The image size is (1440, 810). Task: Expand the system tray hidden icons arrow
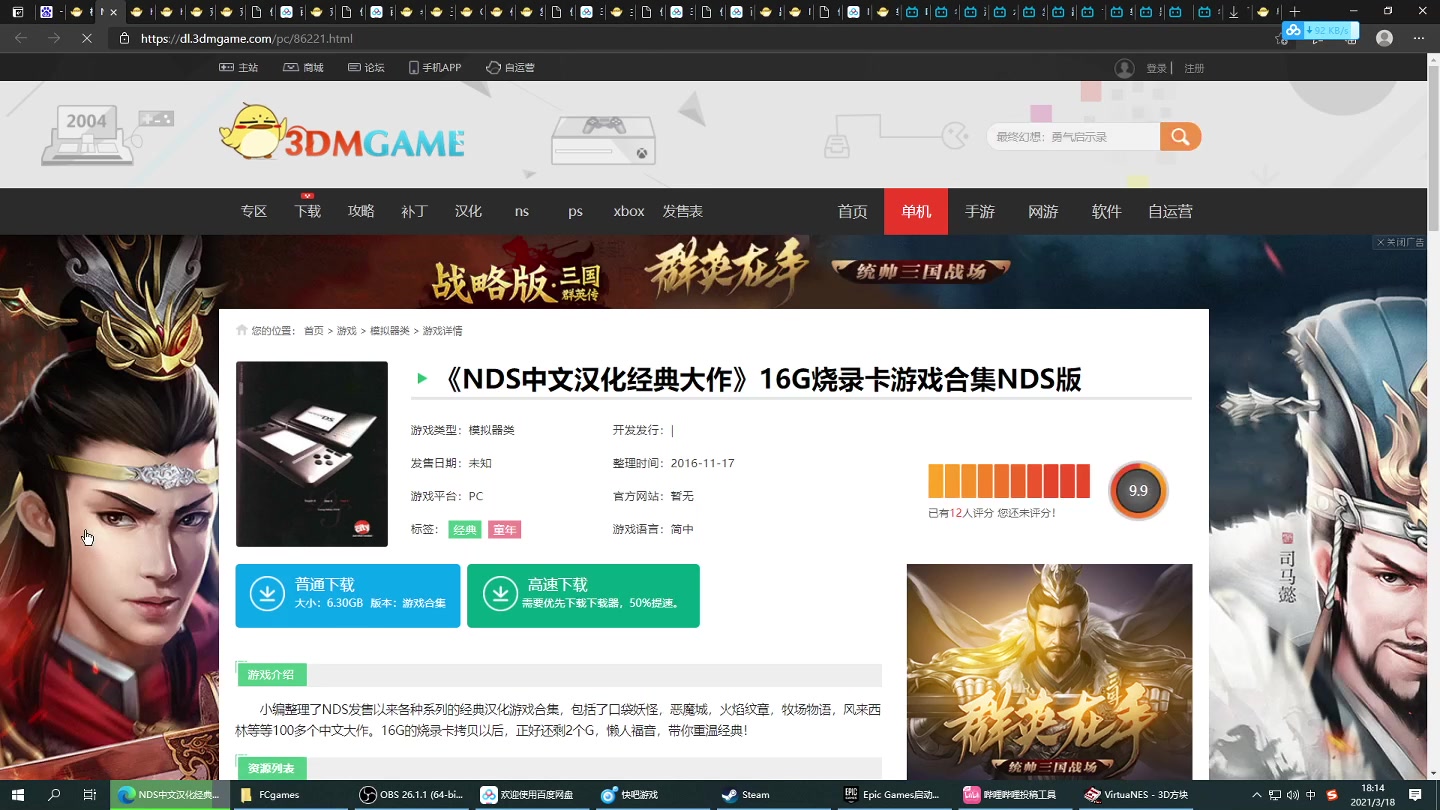pyautogui.click(x=1255, y=795)
